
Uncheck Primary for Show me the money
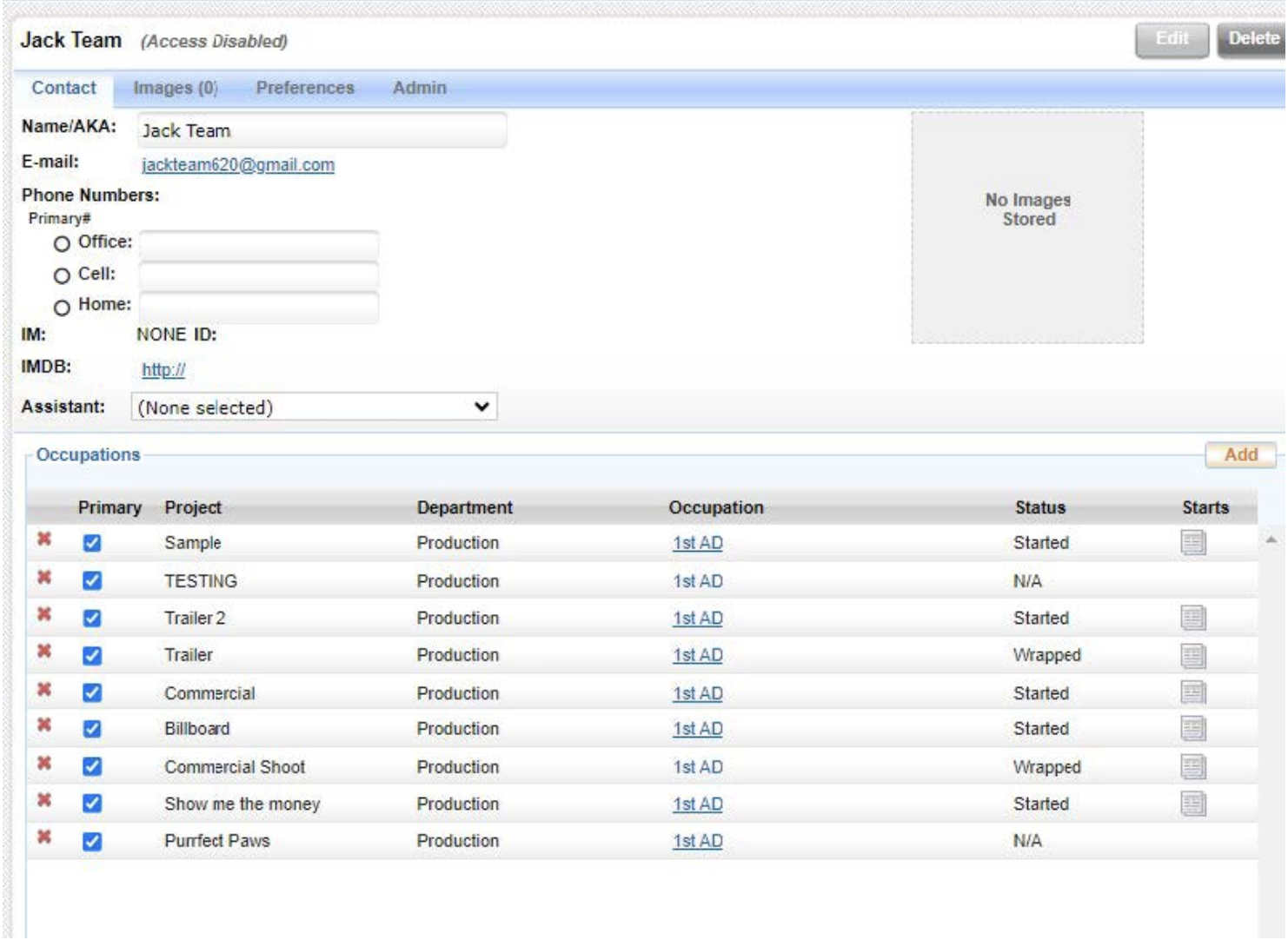click(x=92, y=804)
